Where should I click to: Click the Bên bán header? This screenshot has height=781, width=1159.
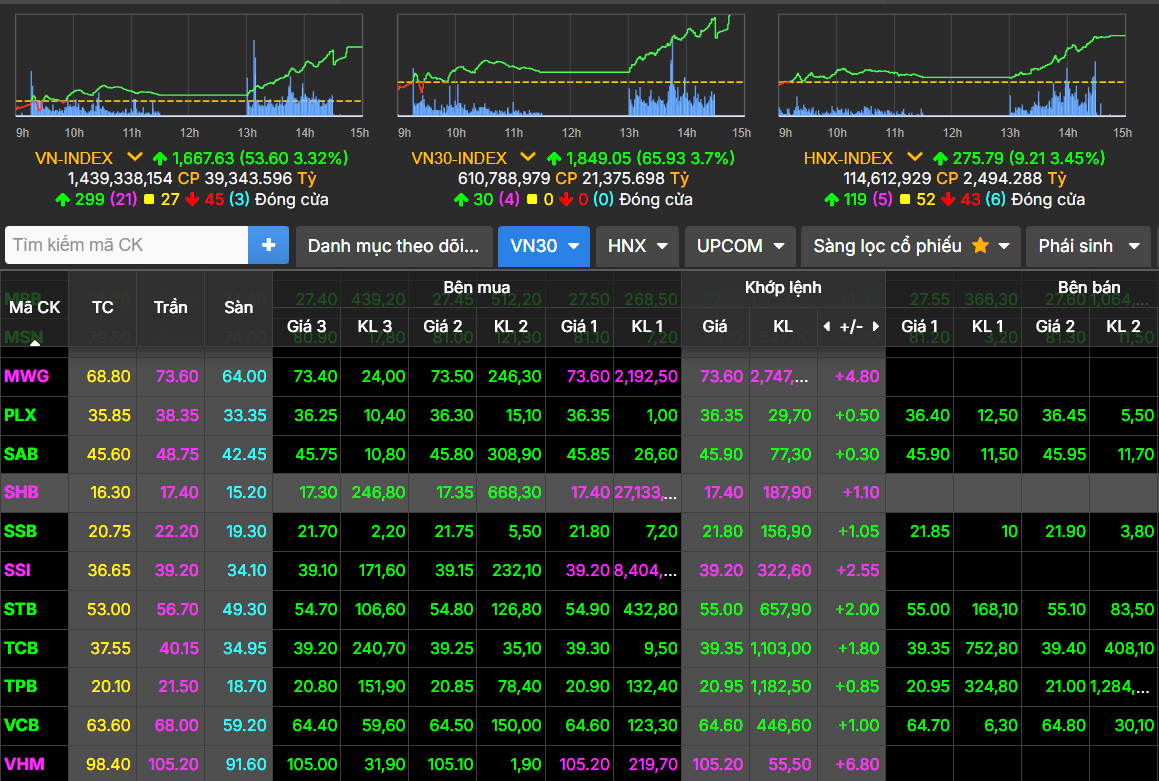point(1089,287)
